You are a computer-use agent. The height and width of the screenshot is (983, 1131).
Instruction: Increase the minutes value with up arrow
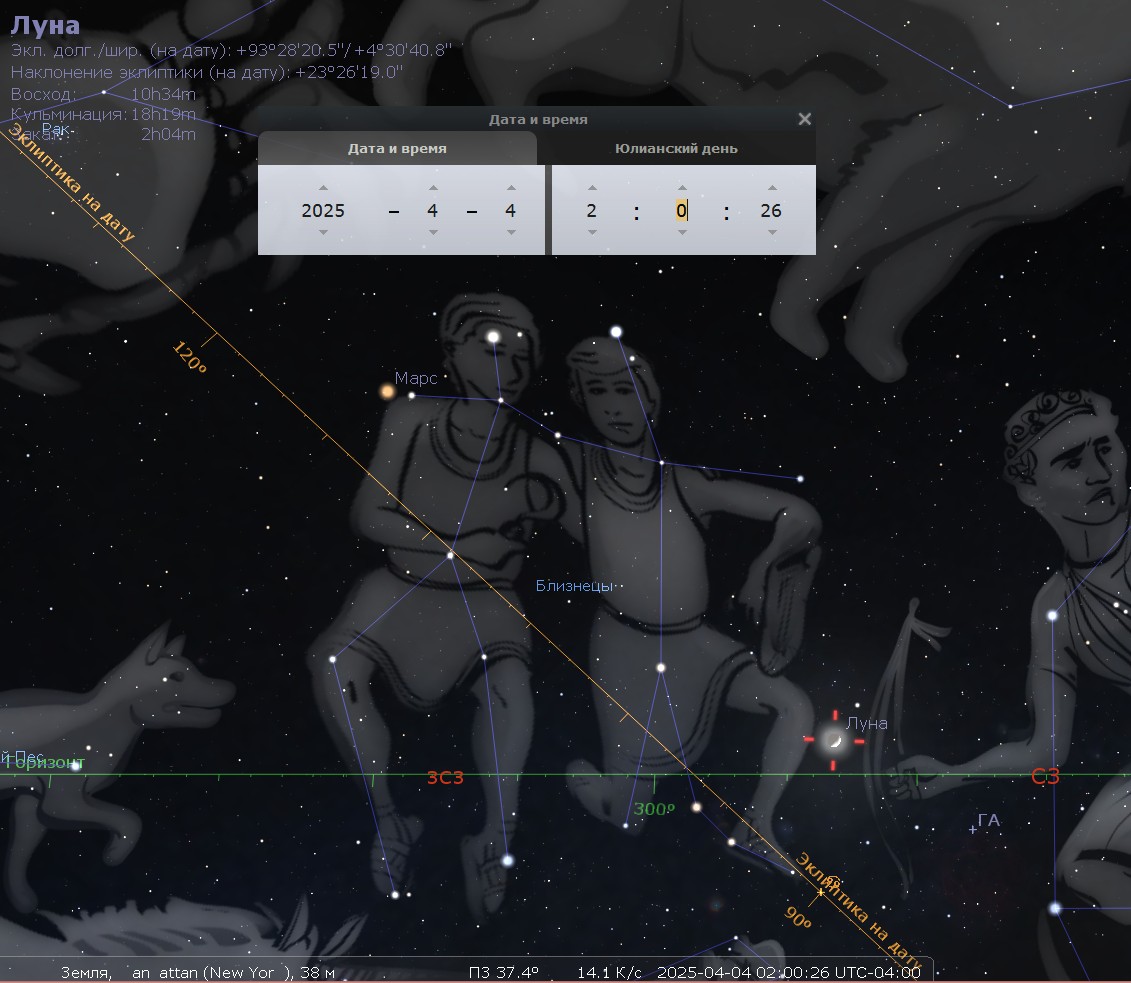tap(682, 188)
